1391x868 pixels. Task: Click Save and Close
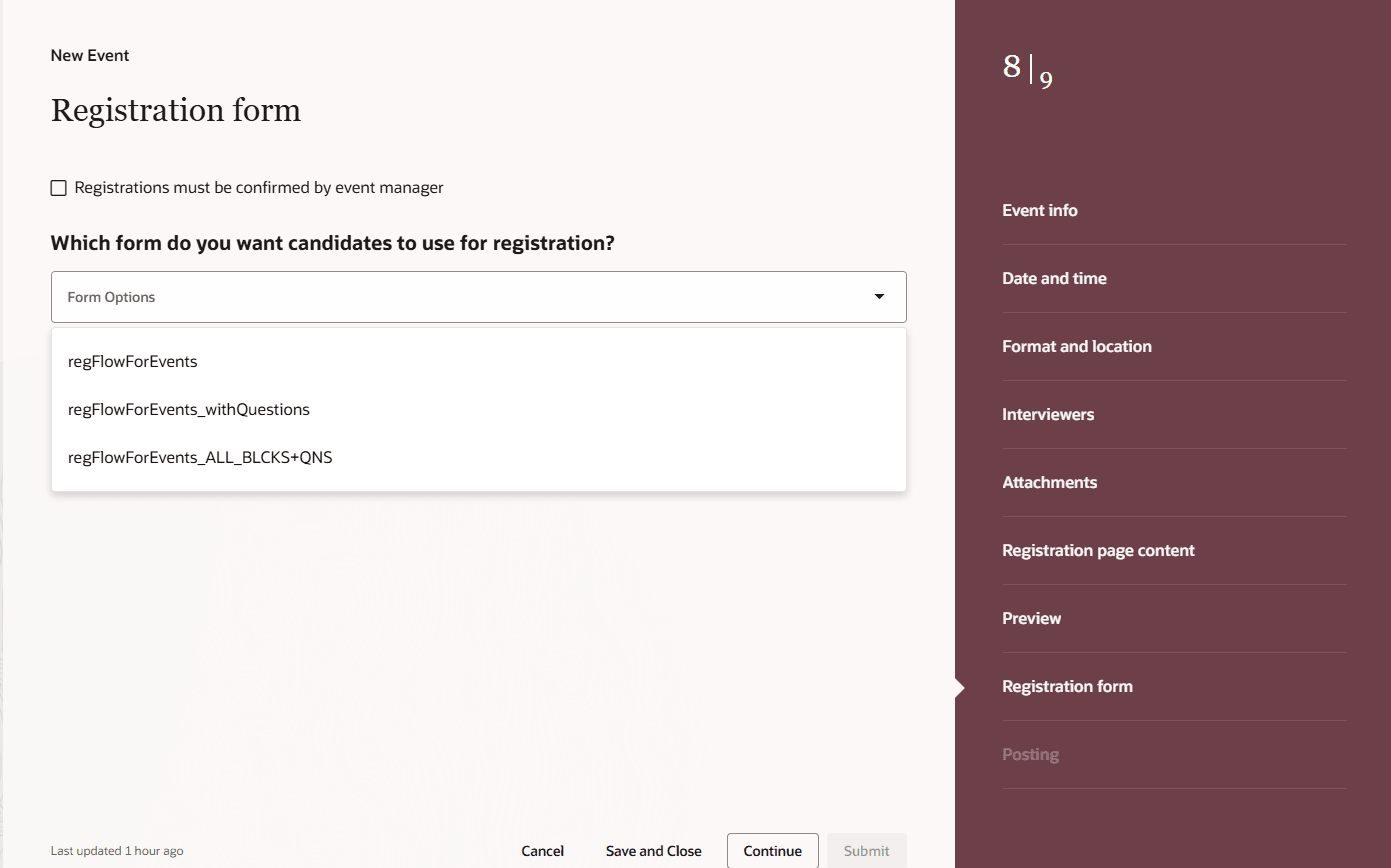[654, 851]
